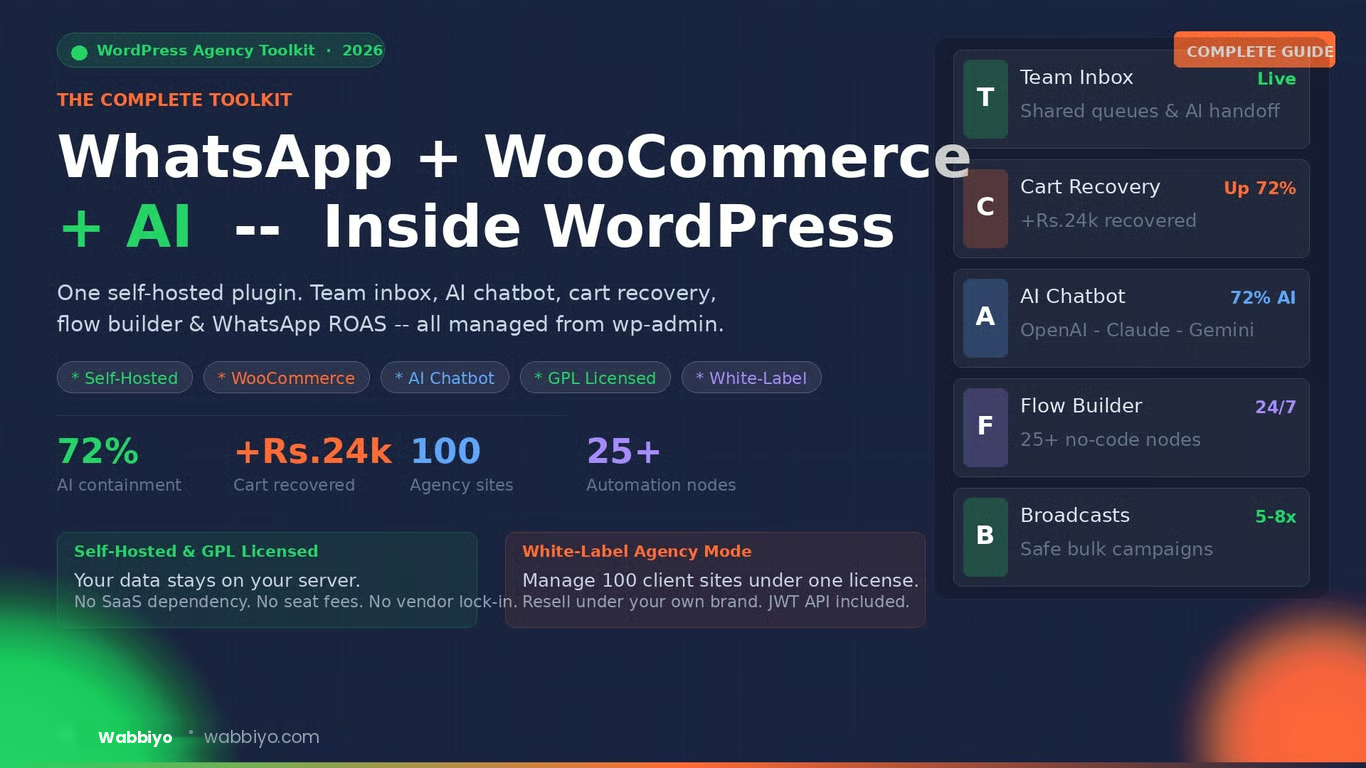Click the Wabbiyo brand name

135,738
